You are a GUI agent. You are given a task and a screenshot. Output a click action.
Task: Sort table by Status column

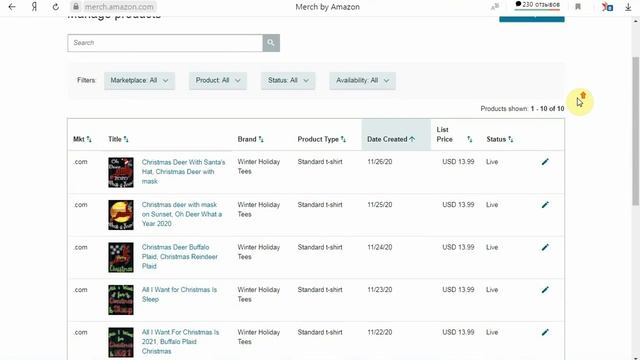[x=500, y=139]
